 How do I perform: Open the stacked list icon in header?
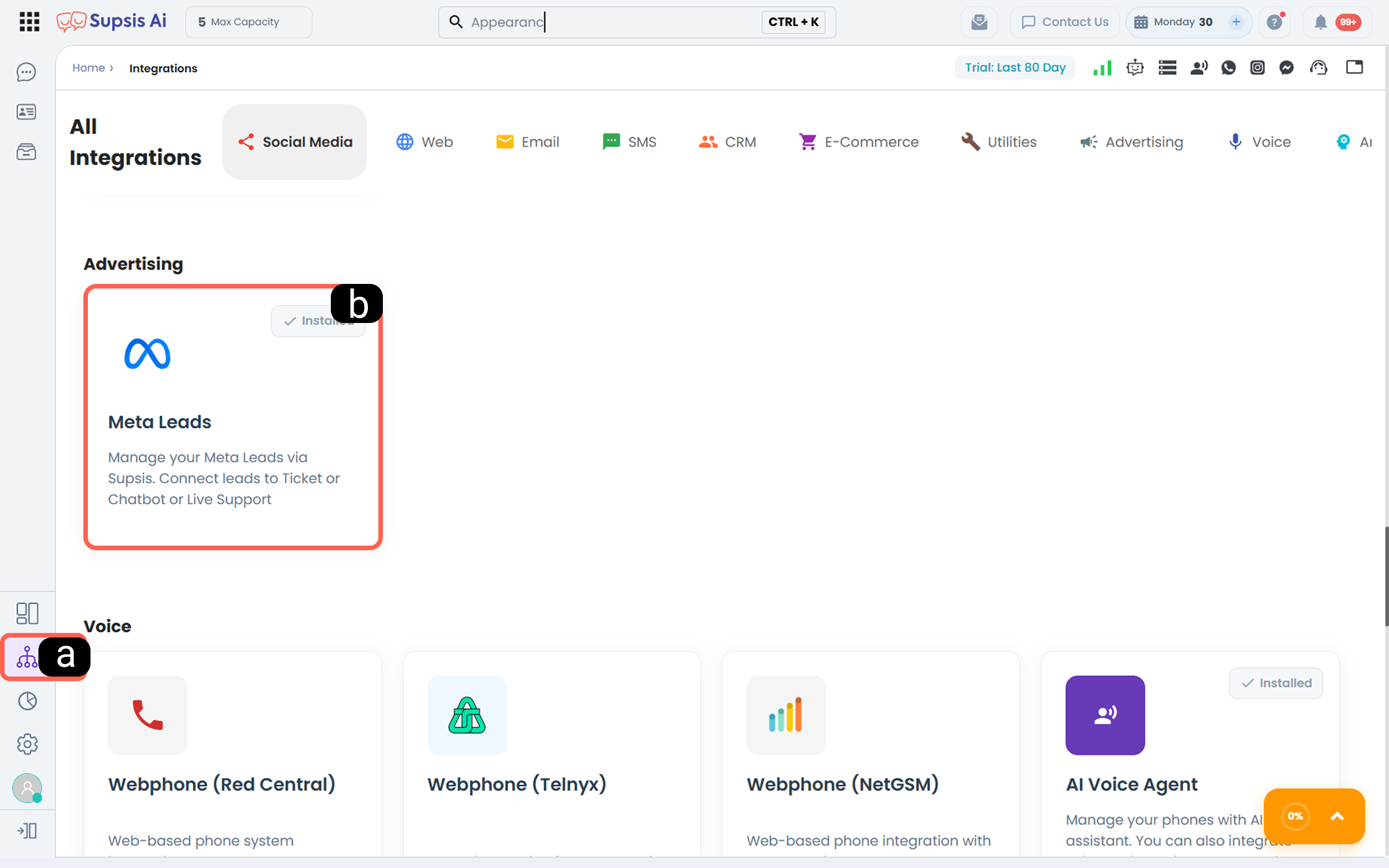[1168, 68]
